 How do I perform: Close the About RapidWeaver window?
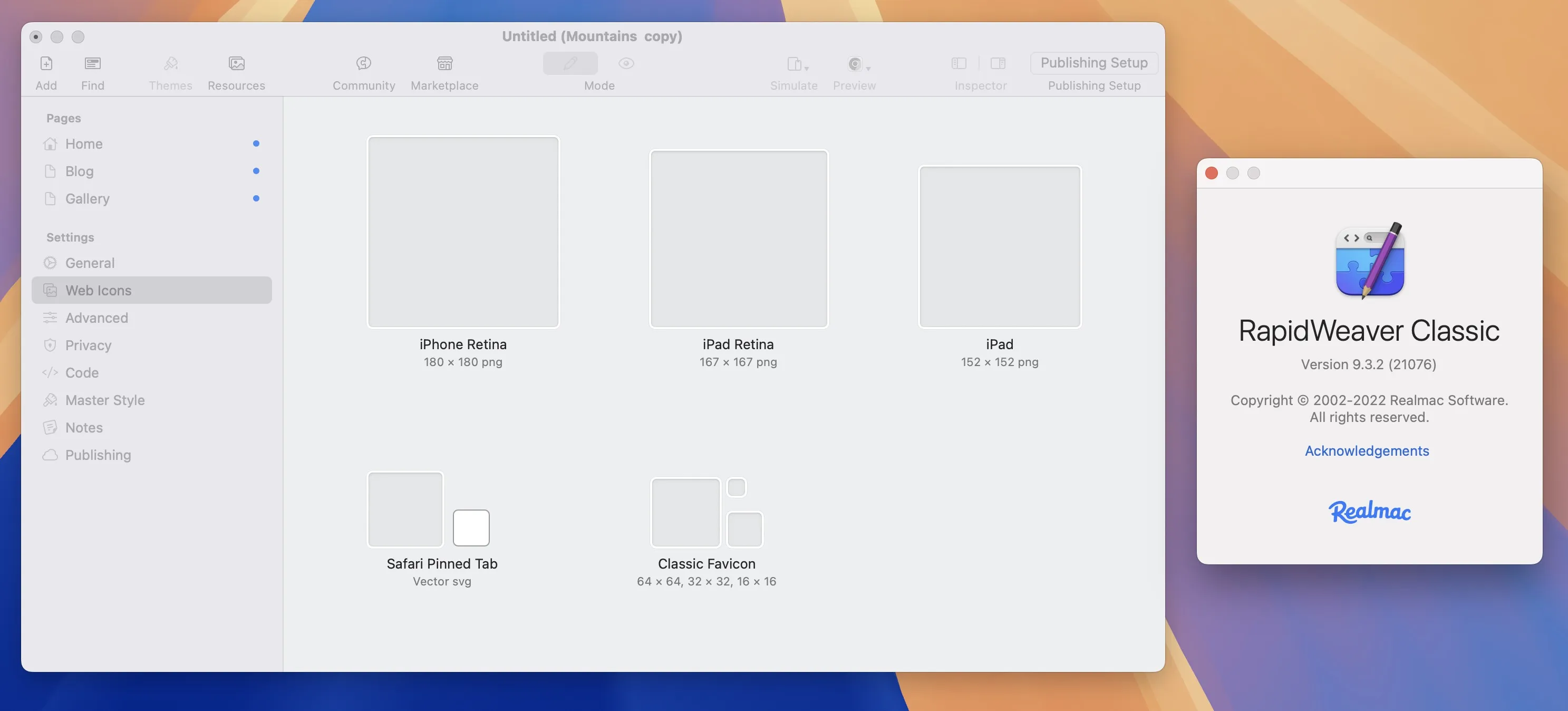click(x=1211, y=174)
